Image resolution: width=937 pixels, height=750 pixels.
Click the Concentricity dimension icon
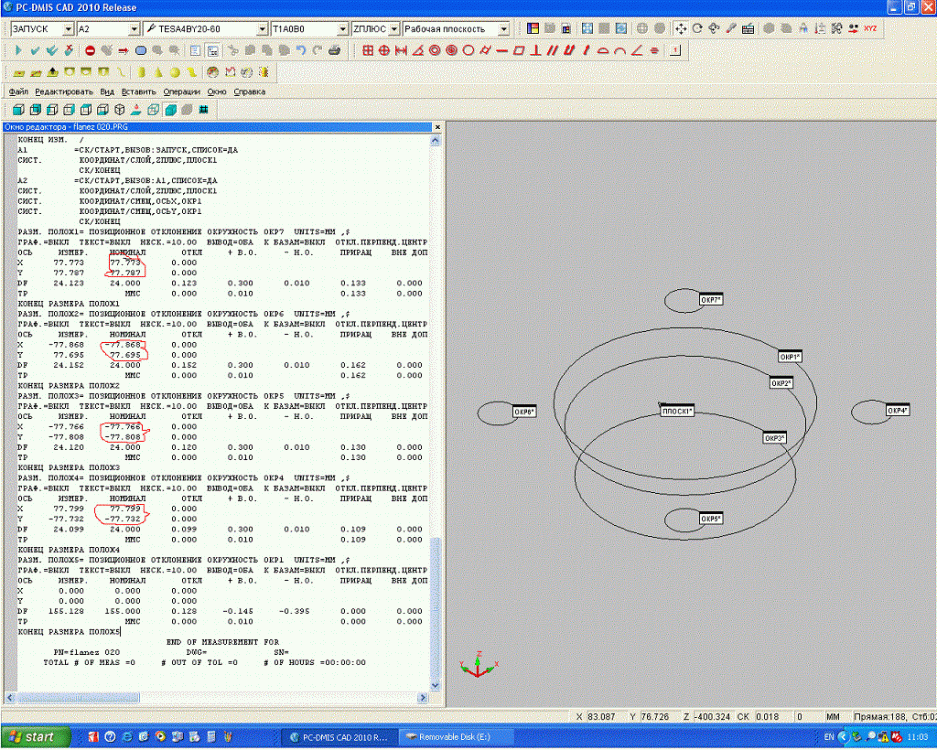coord(434,51)
